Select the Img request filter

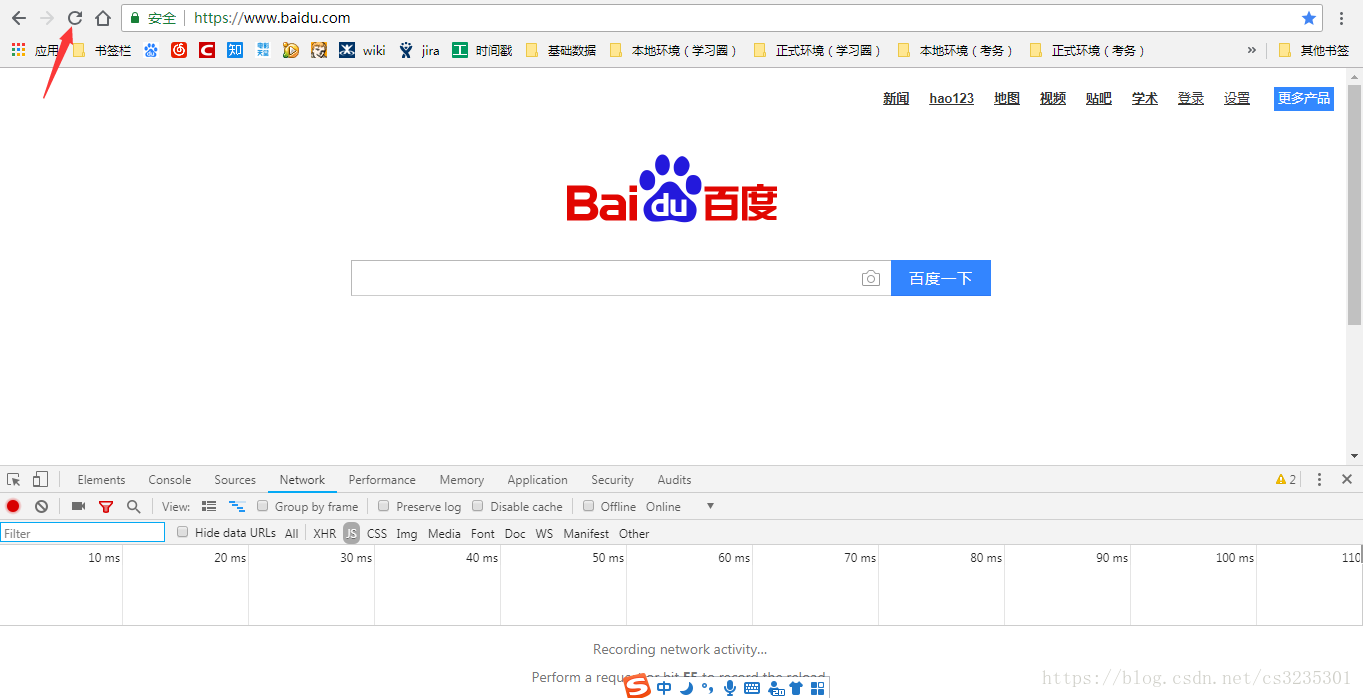click(x=407, y=534)
